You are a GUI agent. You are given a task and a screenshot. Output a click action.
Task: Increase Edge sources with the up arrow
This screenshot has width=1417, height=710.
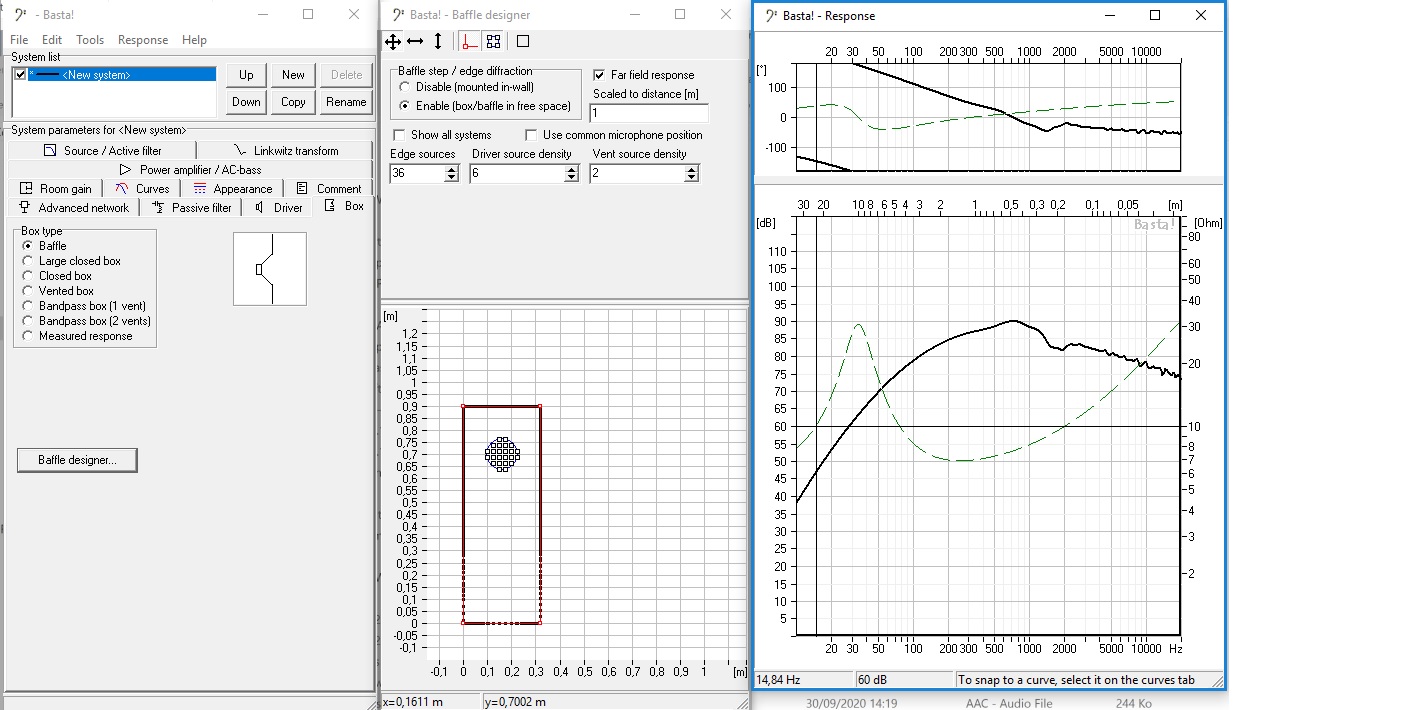(x=451, y=169)
